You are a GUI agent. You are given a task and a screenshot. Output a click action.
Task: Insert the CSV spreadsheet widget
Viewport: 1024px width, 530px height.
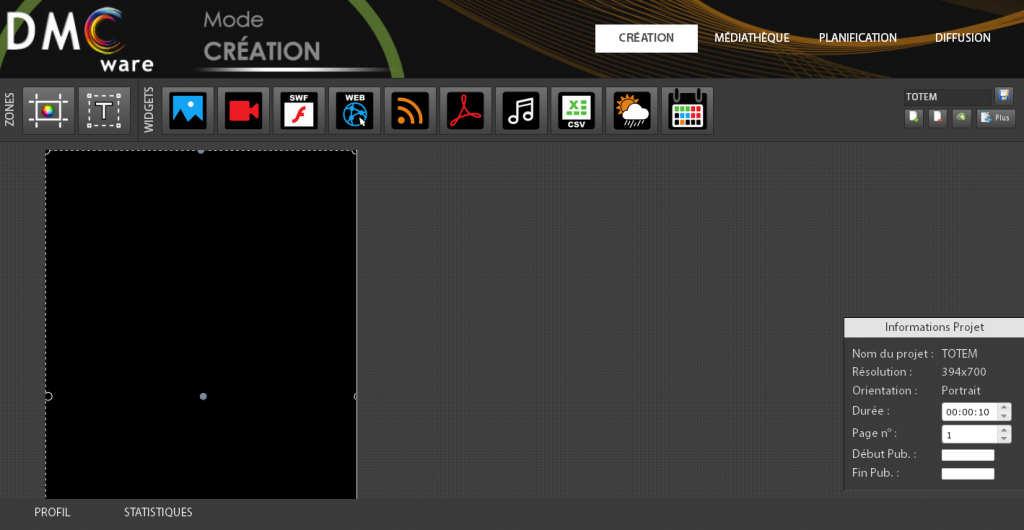click(577, 110)
